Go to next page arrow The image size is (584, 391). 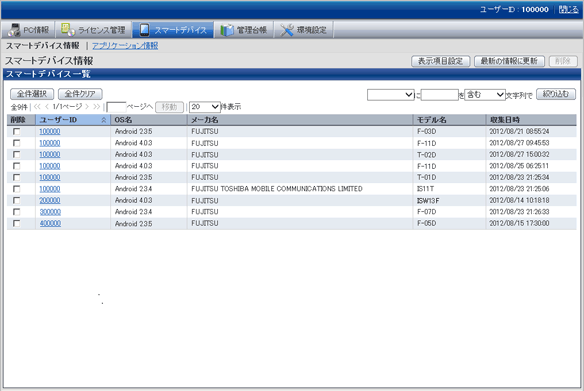pyautogui.click(x=87, y=107)
